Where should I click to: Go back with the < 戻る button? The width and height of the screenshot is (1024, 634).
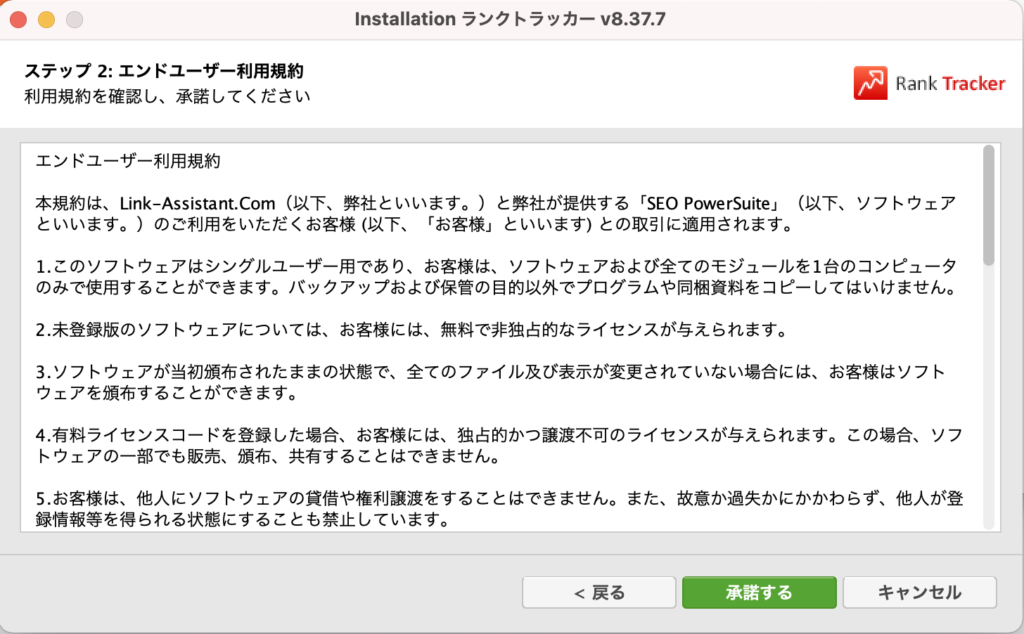pyautogui.click(x=599, y=592)
